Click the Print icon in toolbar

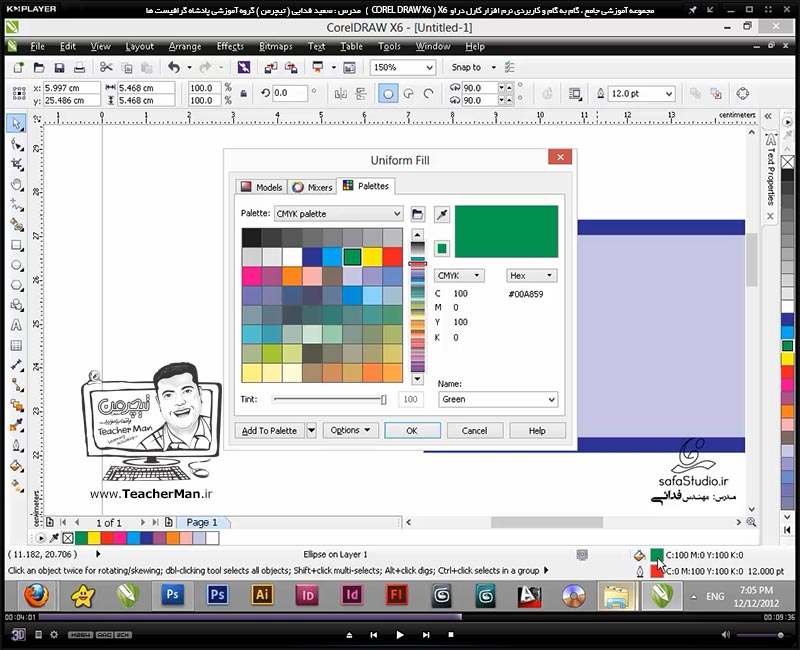coord(80,67)
